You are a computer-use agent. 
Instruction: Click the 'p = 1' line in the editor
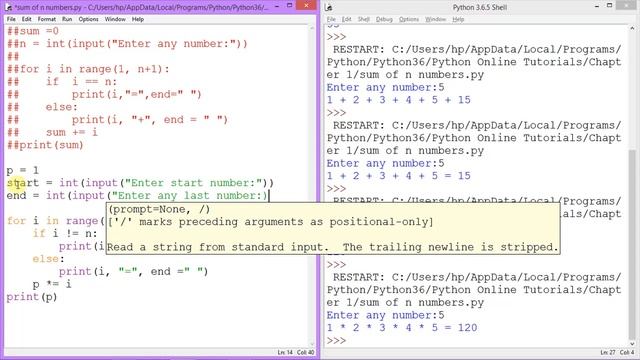pyautogui.click(x=22, y=170)
